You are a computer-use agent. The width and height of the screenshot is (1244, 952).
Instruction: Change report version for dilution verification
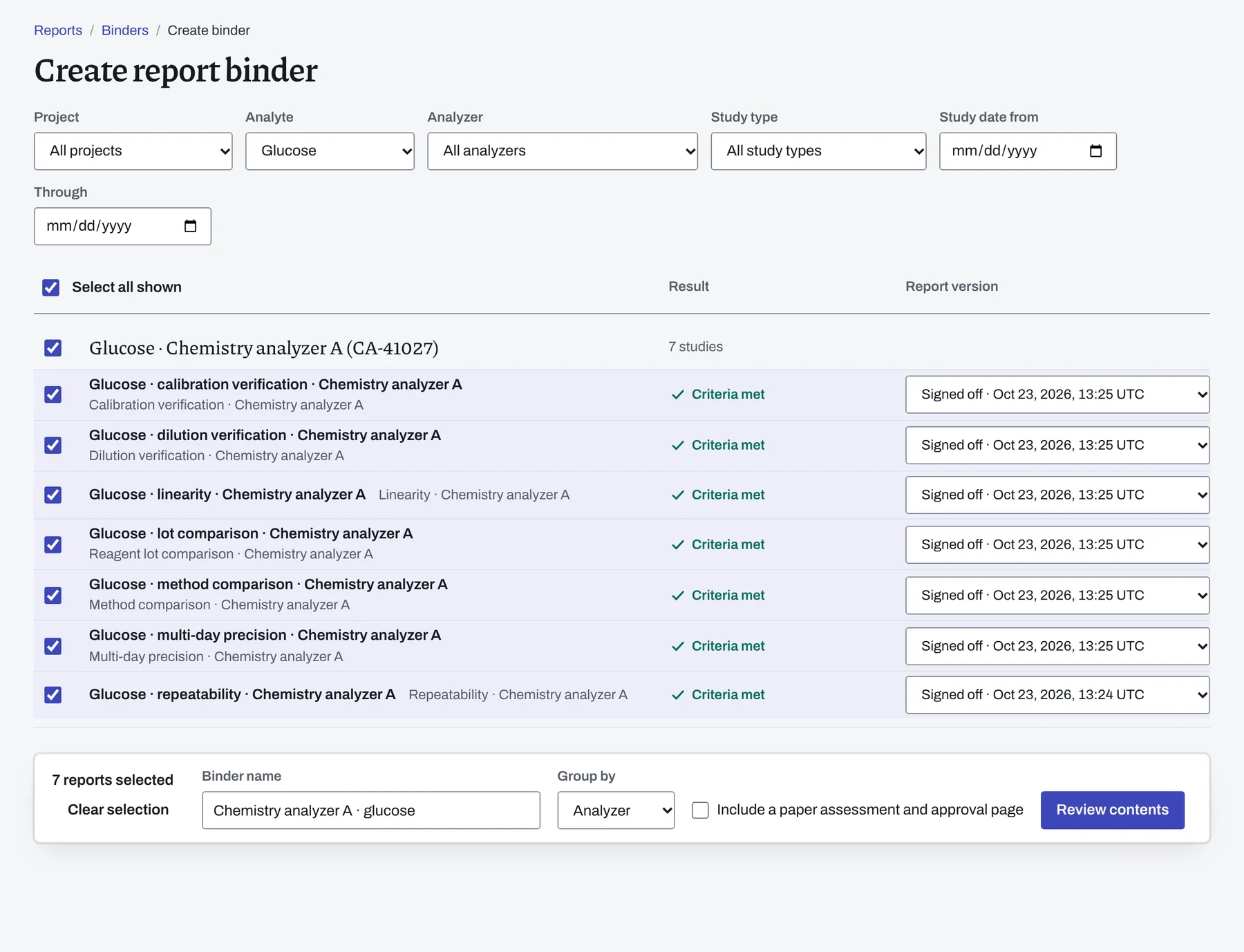coord(1057,445)
